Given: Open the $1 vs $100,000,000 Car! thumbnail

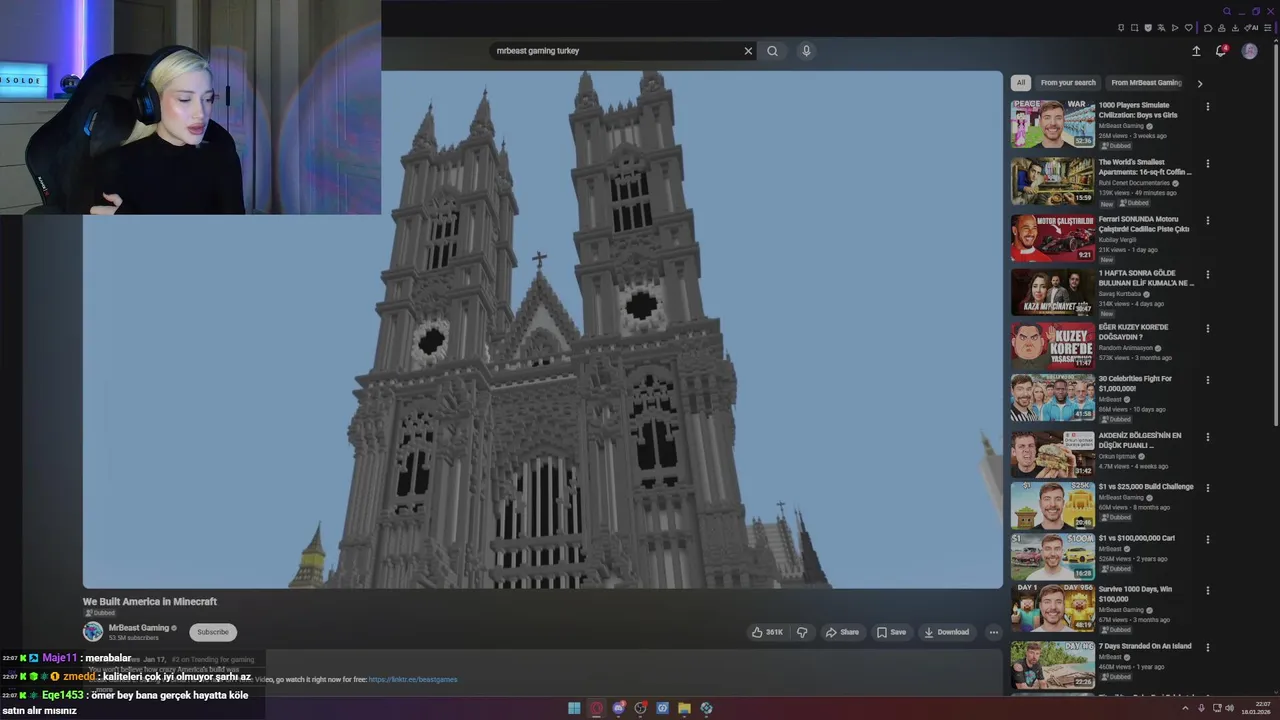Looking at the screenshot, I should coord(1052,557).
